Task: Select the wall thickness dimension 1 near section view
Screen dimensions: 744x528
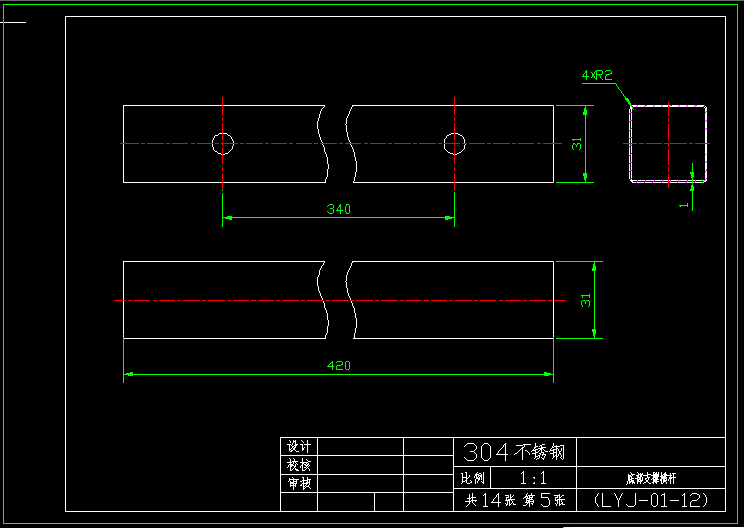Action: point(684,204)
